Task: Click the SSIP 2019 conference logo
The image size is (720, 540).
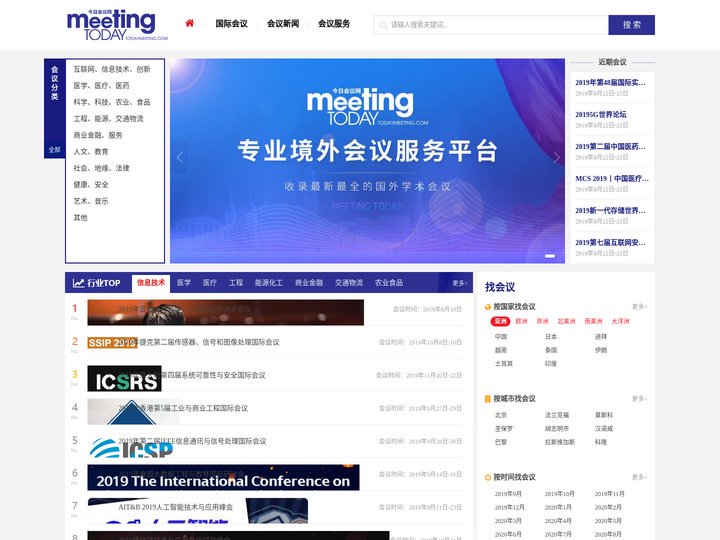Action: [x=112, y=343]
